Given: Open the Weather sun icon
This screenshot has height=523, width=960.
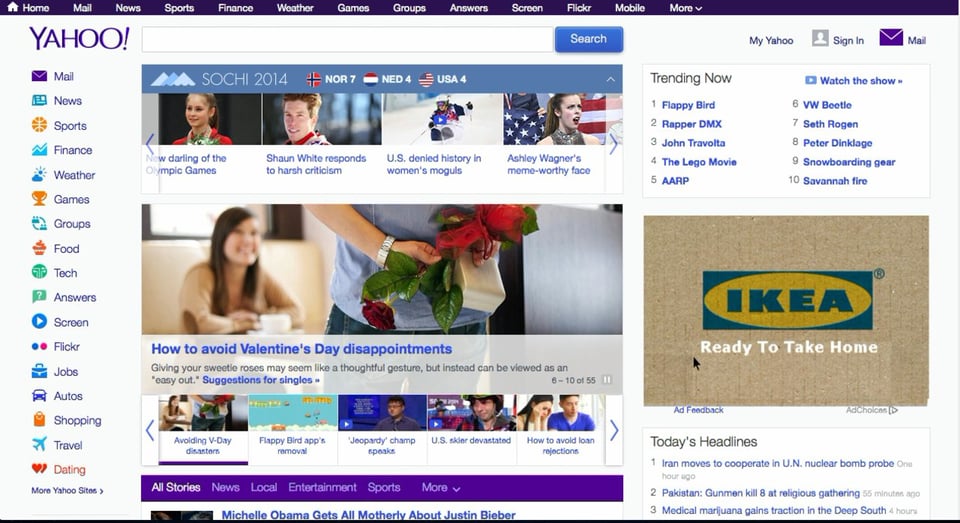Looking at the screenshot, I should pos(39,175).
